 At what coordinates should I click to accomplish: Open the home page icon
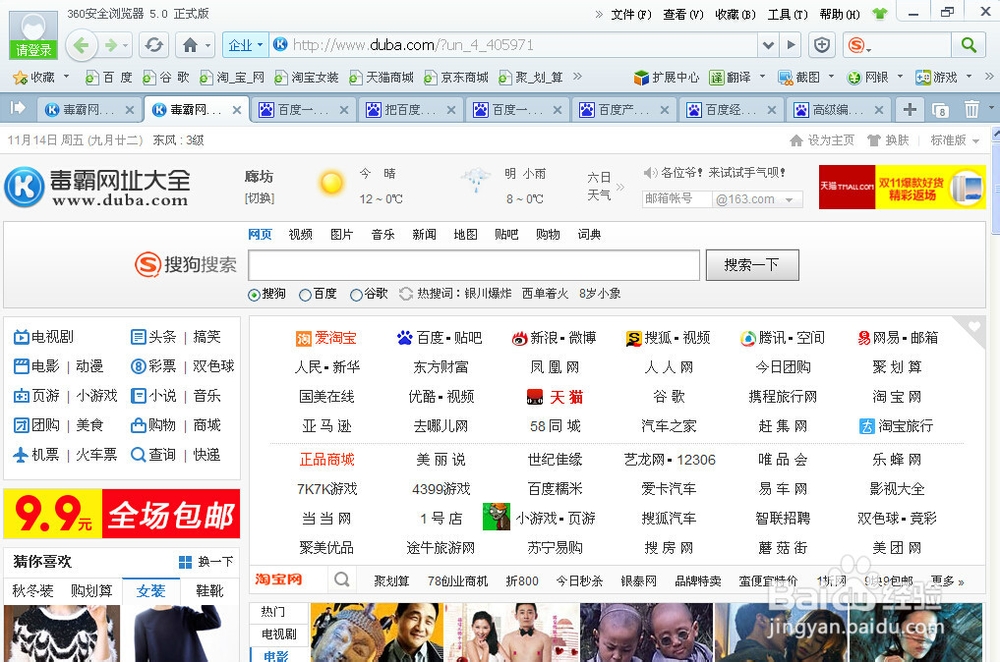(190, 45)
